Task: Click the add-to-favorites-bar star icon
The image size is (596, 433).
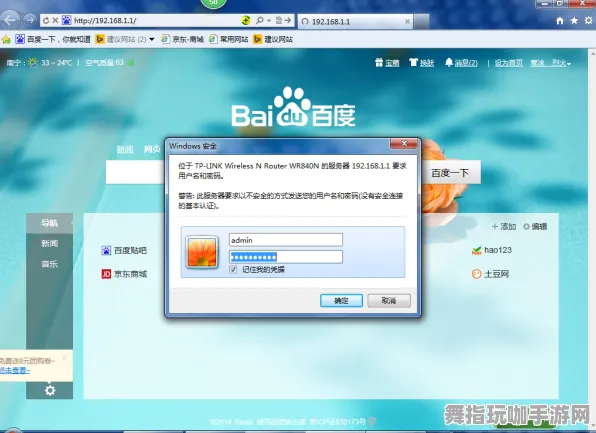Action: pyautogui.click(x=6, y=39)
